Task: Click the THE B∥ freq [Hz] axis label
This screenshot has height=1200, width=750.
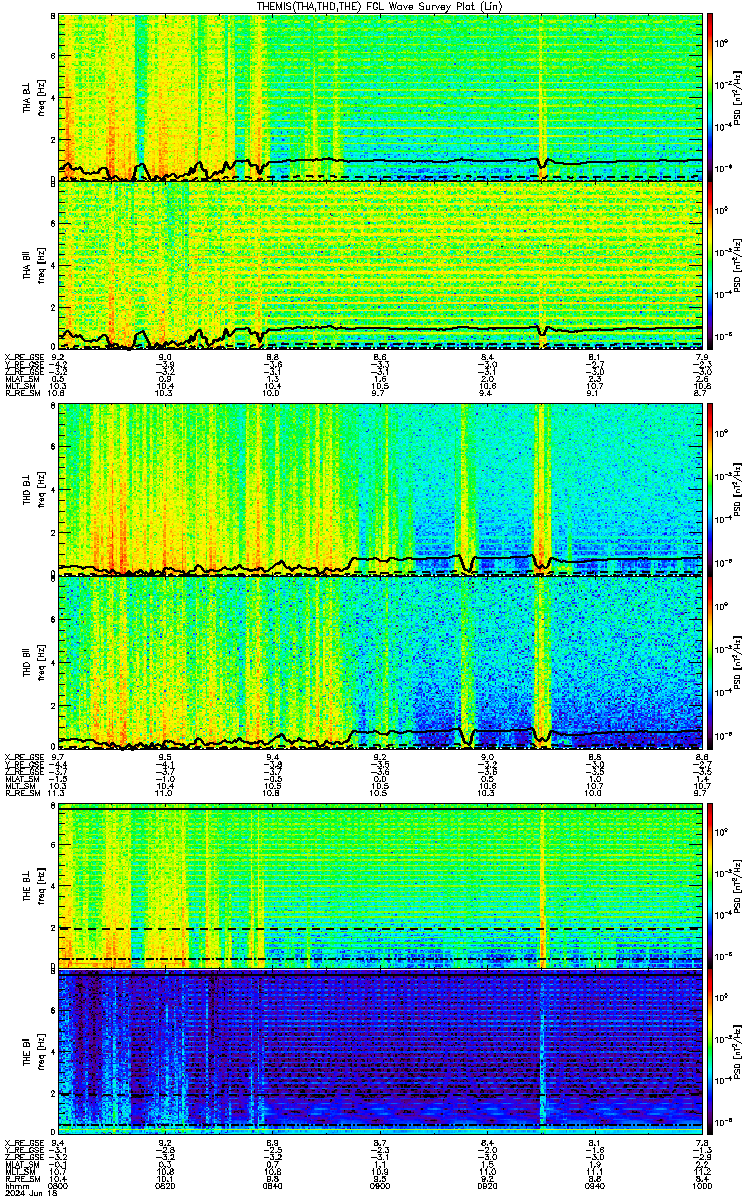Action: click(32, 1052)
